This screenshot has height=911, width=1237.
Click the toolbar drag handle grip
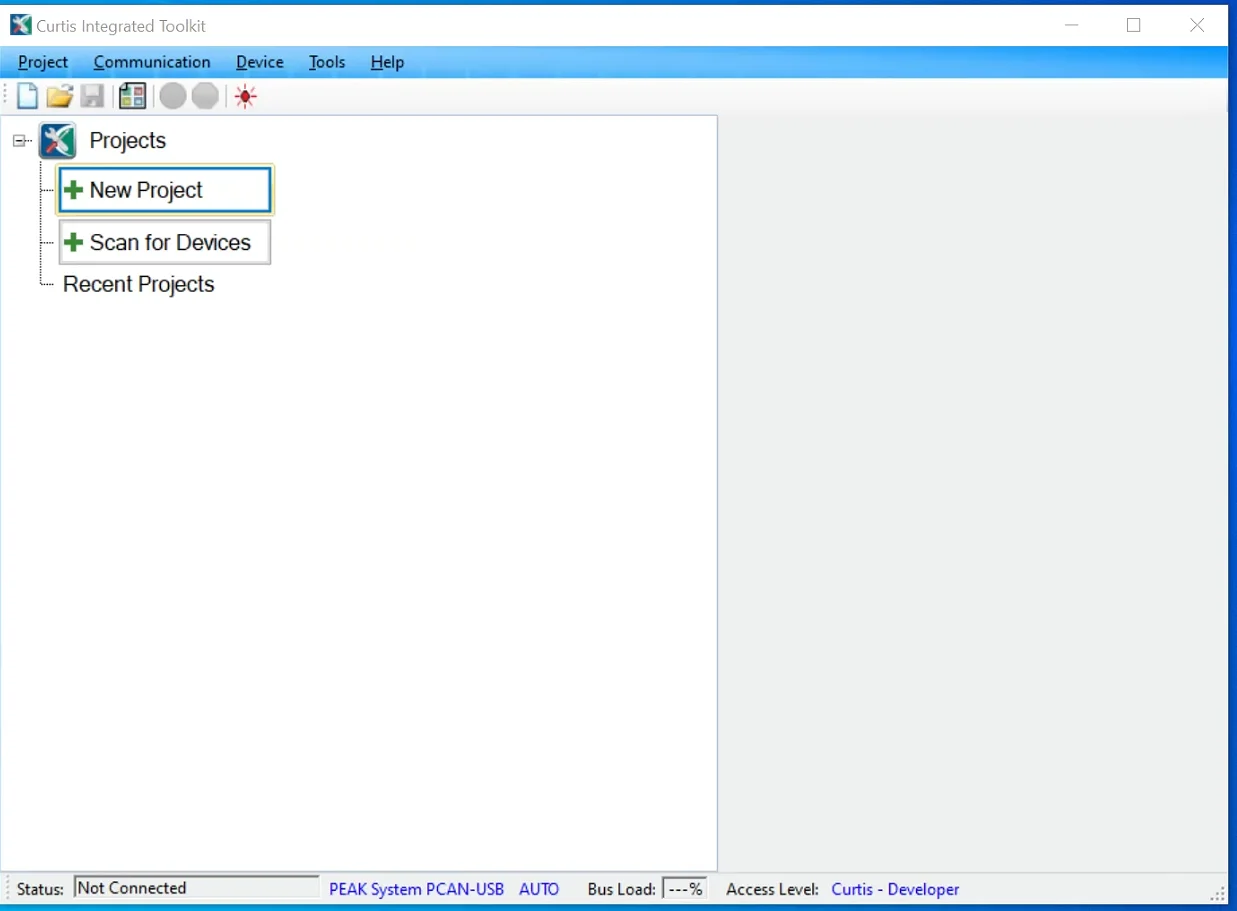(7, 97)
